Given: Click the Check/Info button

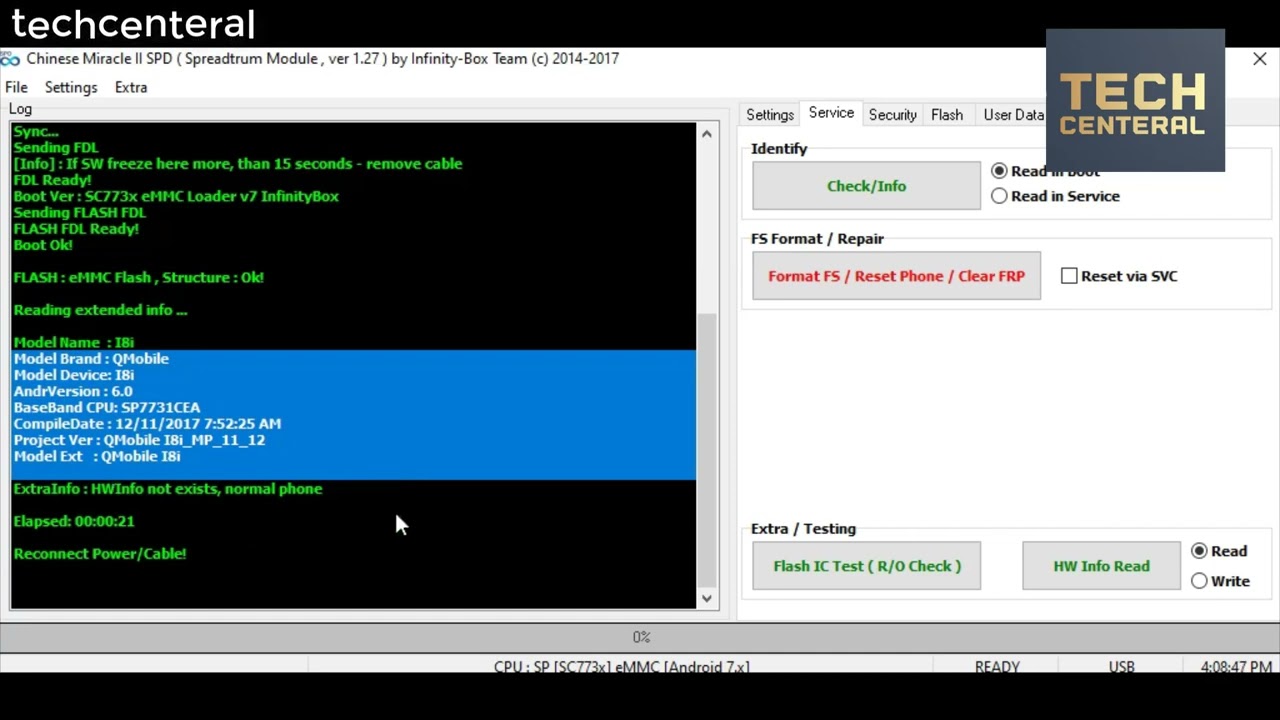Looking at the screenshot, I should pyautogui.click(x=866, y=186).
